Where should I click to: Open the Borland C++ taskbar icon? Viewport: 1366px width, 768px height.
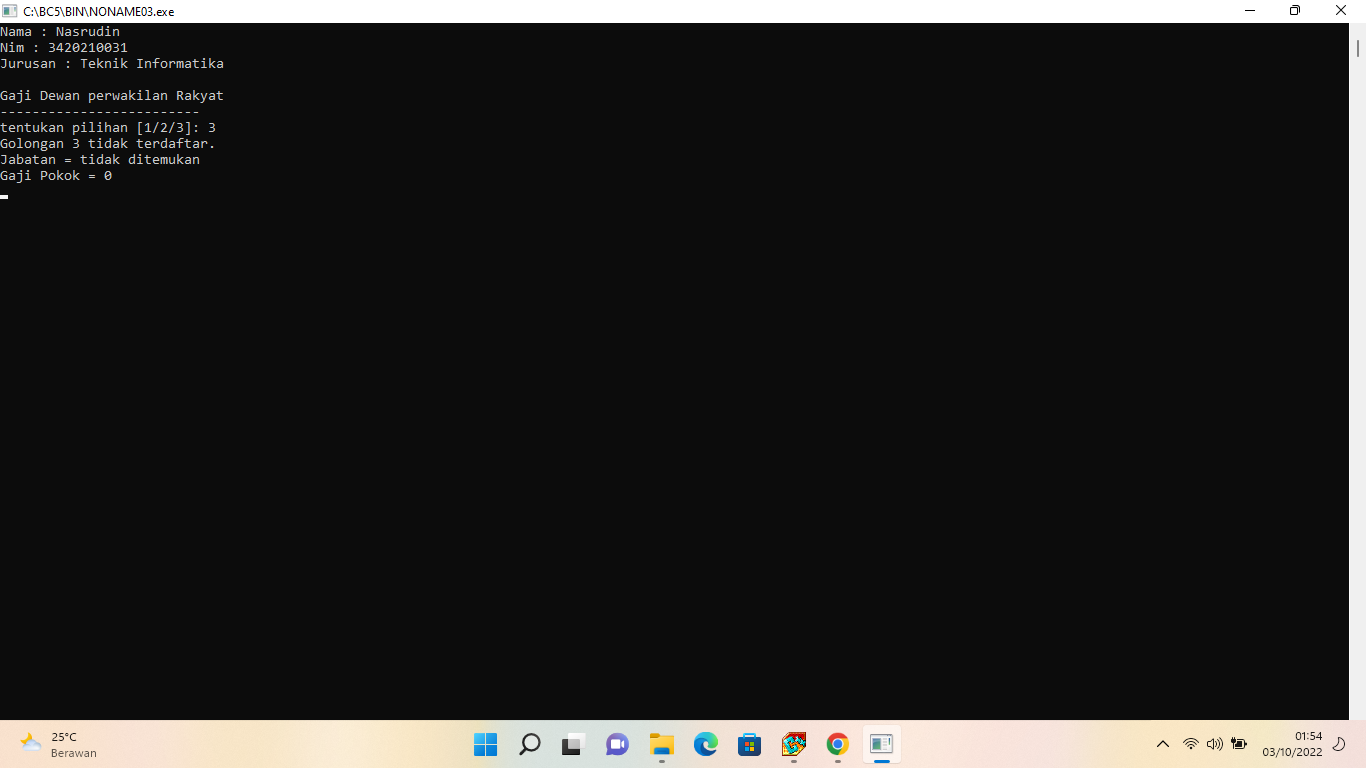pyautogui.click(x=794, y=744)
